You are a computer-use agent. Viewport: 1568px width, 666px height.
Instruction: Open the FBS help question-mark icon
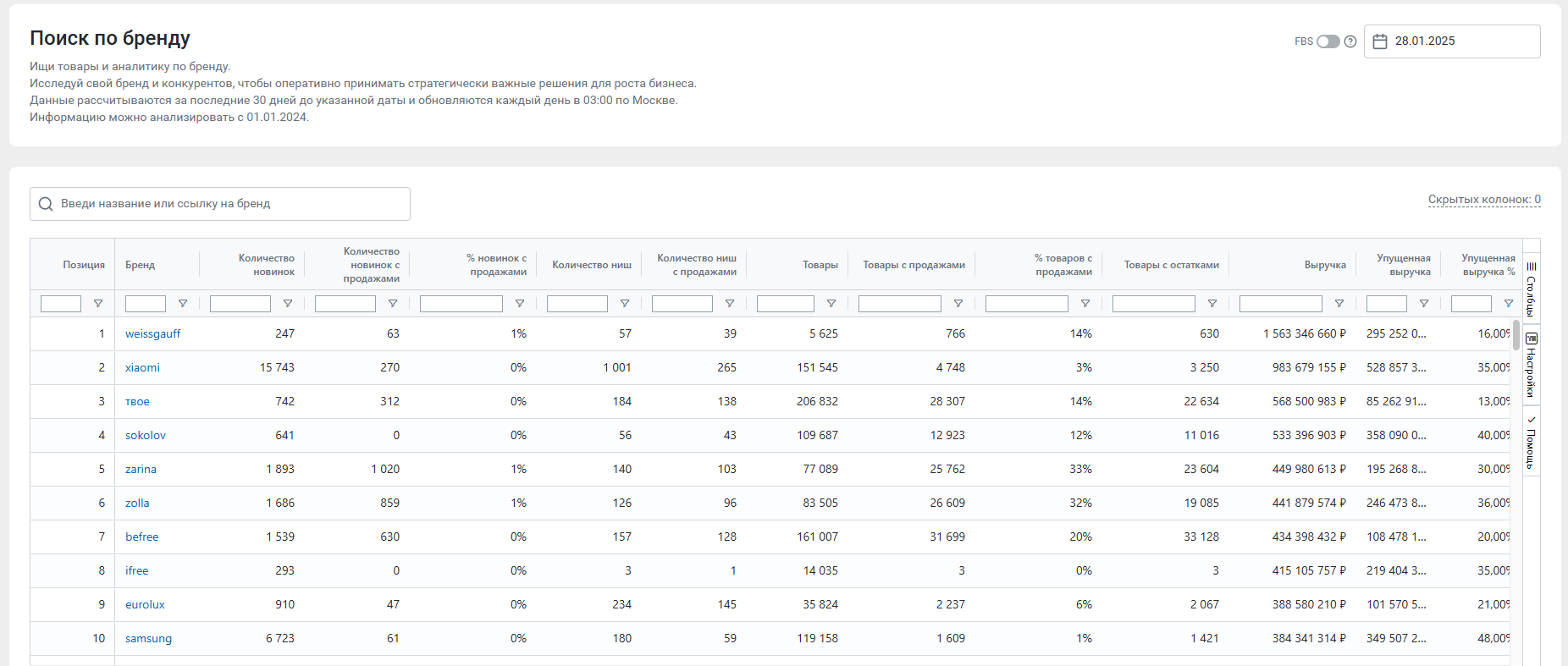pyautogui.click(x=1350, y=41)
